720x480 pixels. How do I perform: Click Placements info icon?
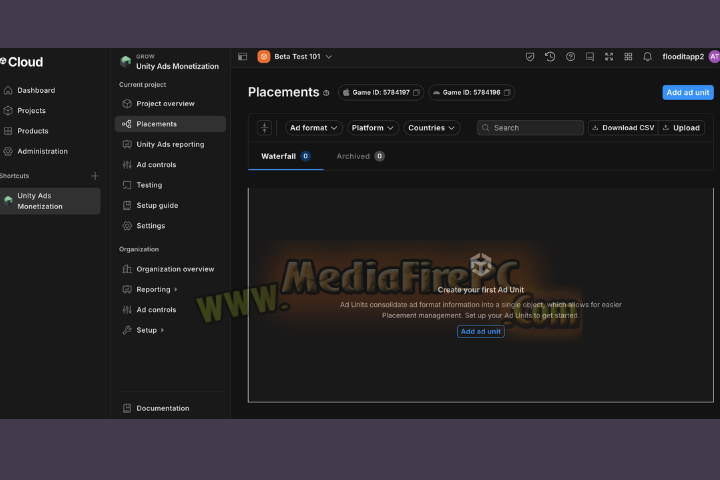[x=326, y=93]
